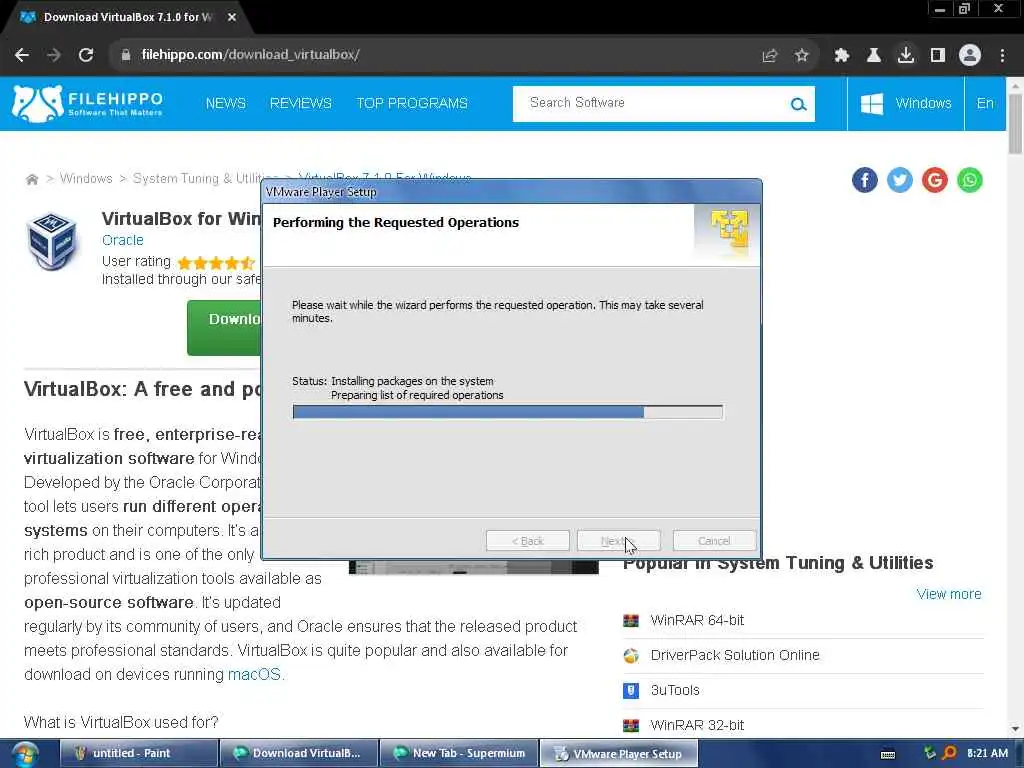Screen dimensions: 1024x768
Task: Go back using the browser back arrow
Action: 22,55
